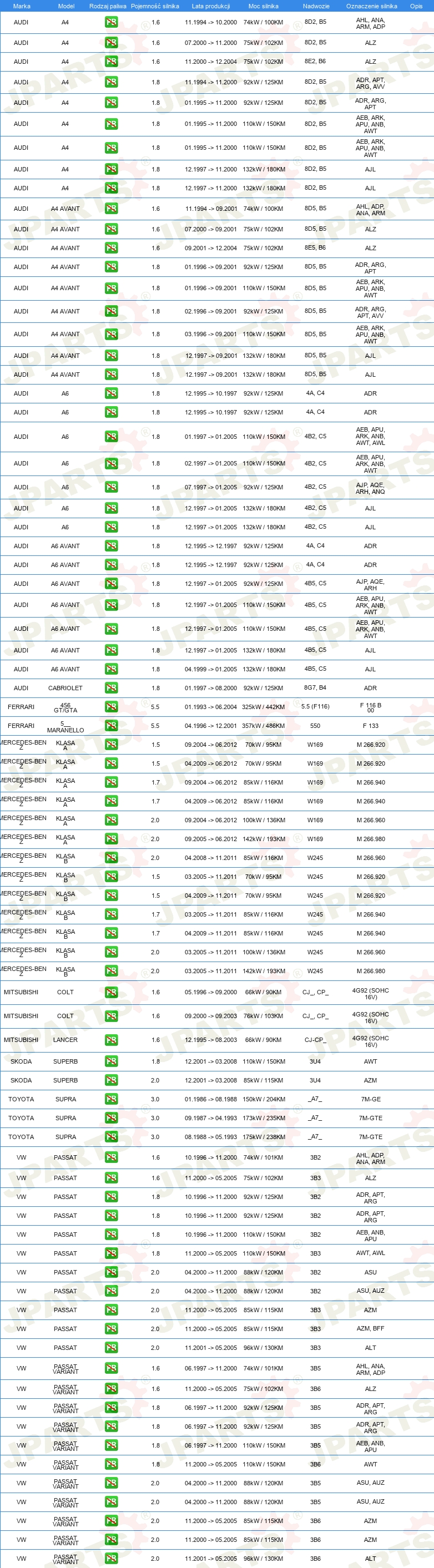Click fuel icon in Ferrari Maranello row
Image resolution: width=434 pixels, height=1568 pixels.
(x=112, y=726)
